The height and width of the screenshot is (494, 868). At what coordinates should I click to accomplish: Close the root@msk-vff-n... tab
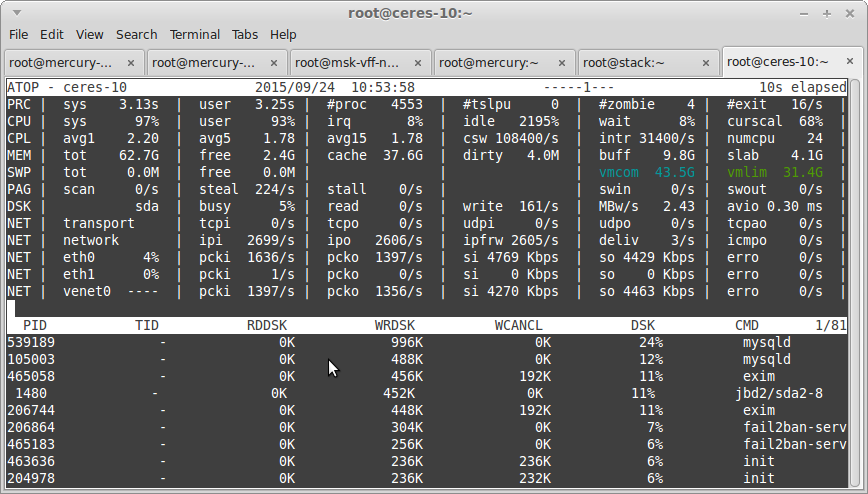(x=418, y=63)
